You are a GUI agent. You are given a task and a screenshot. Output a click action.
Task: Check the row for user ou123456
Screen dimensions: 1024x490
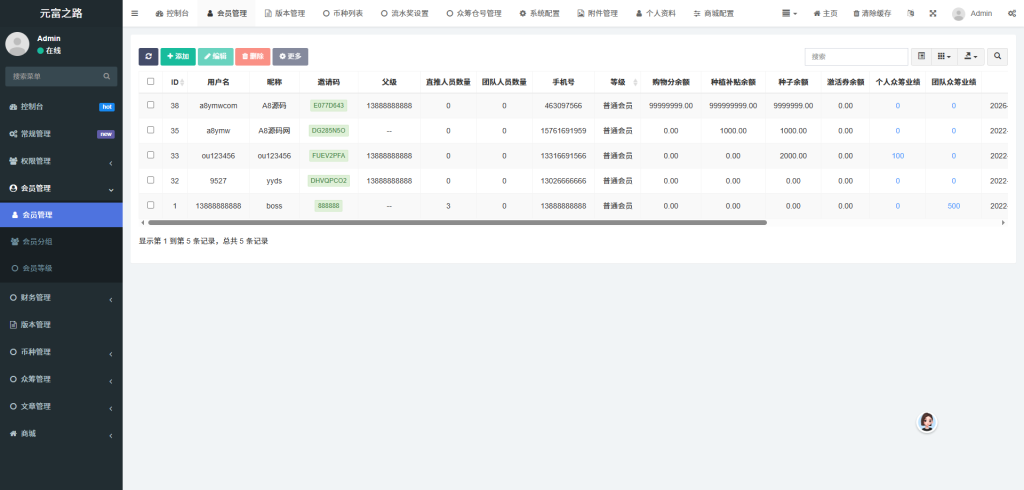(151, 155)
